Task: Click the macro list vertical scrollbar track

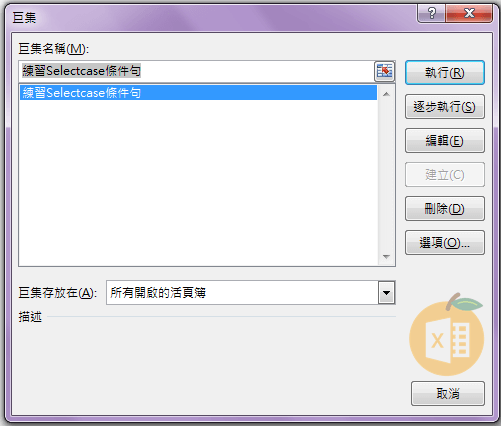Action: [386, 175]
